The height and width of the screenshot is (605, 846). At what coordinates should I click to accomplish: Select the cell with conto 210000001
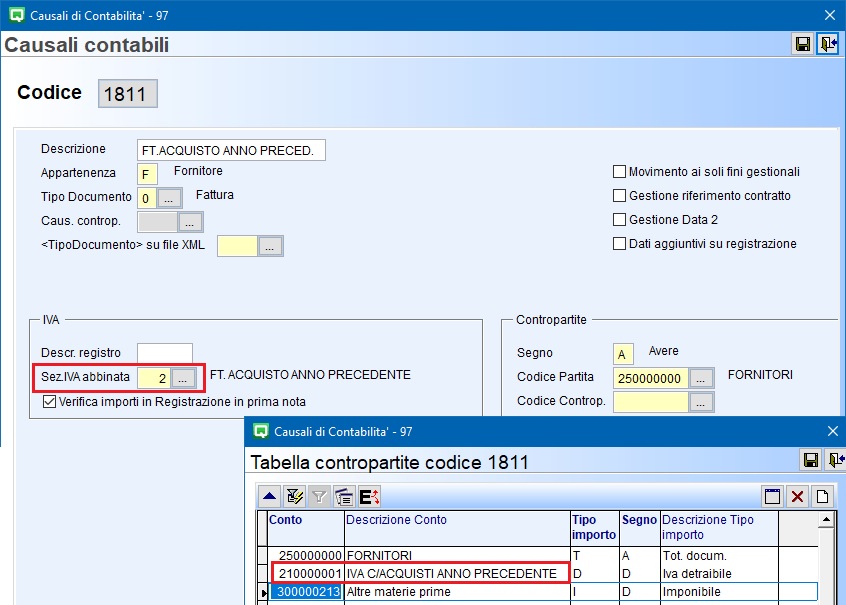(x=308, y=573)
